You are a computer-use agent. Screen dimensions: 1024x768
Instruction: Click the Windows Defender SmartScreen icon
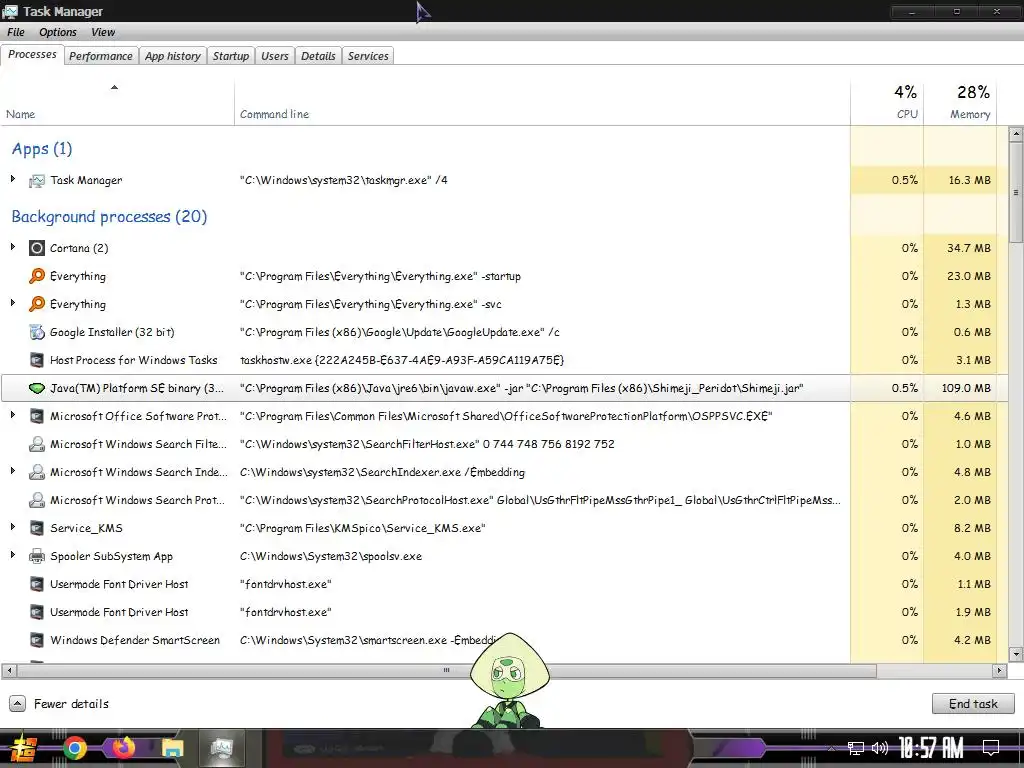pos(37,641)
